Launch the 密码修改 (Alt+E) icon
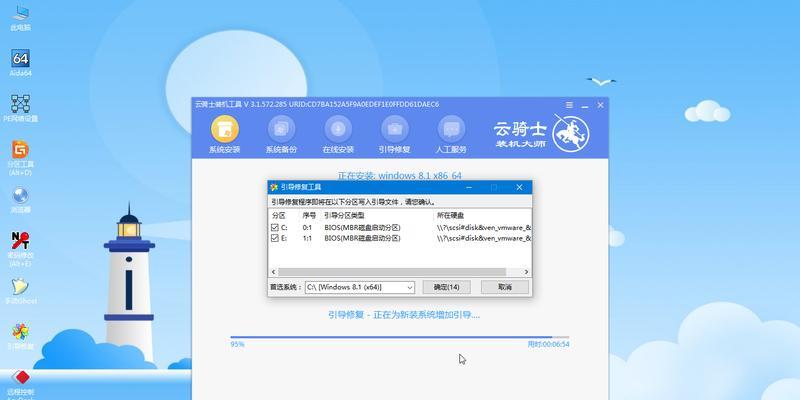This screenshot has width=800, height=400. pos(20,249)
